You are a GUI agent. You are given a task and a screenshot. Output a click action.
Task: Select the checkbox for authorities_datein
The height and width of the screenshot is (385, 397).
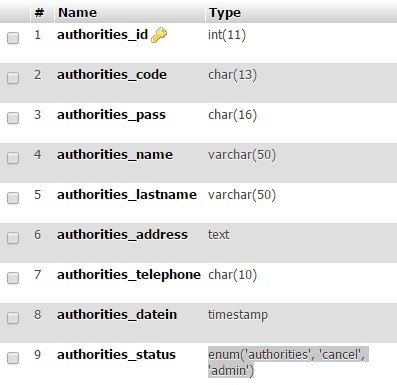(x=13, y=318)
